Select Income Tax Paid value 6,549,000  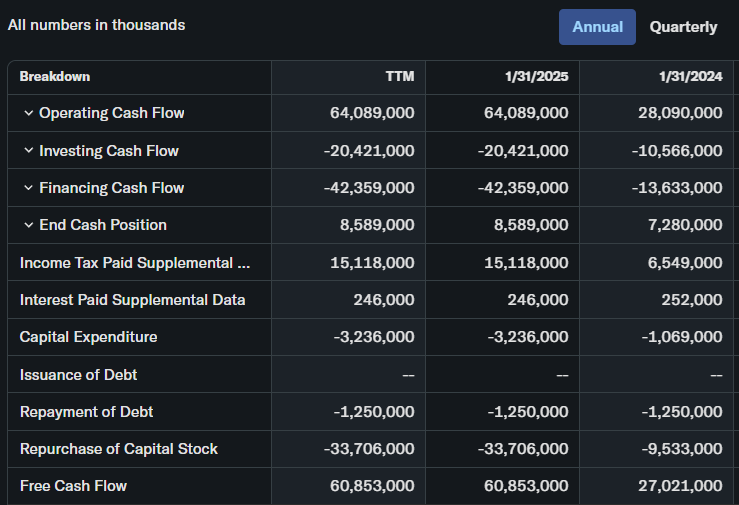[x=685, y=263]
